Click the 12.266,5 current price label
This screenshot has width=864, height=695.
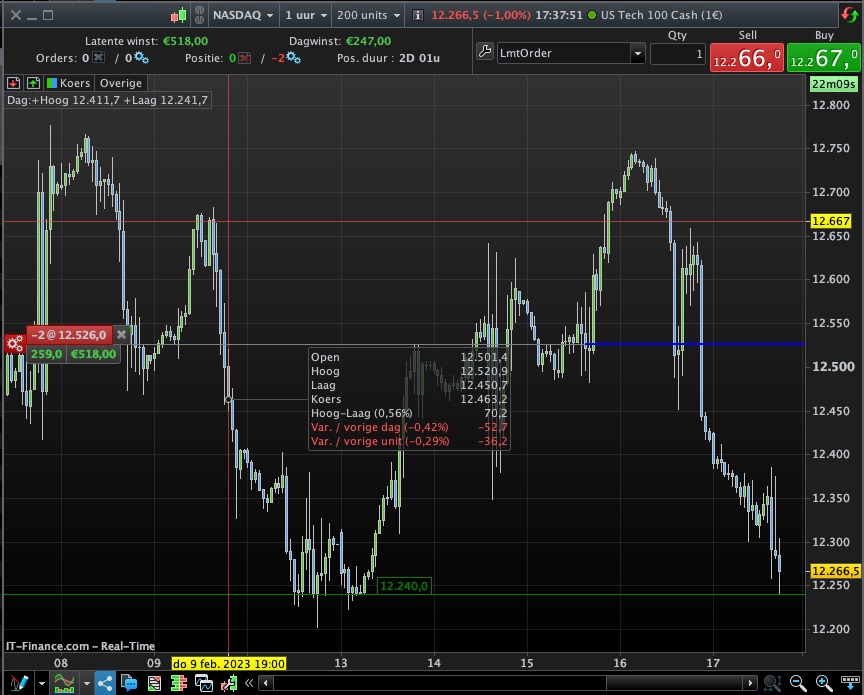pyautogui.click(x=836, y=571)
